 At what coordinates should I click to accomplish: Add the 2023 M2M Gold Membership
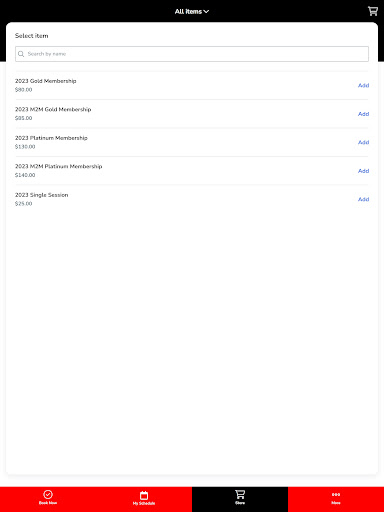coord(363,114)
